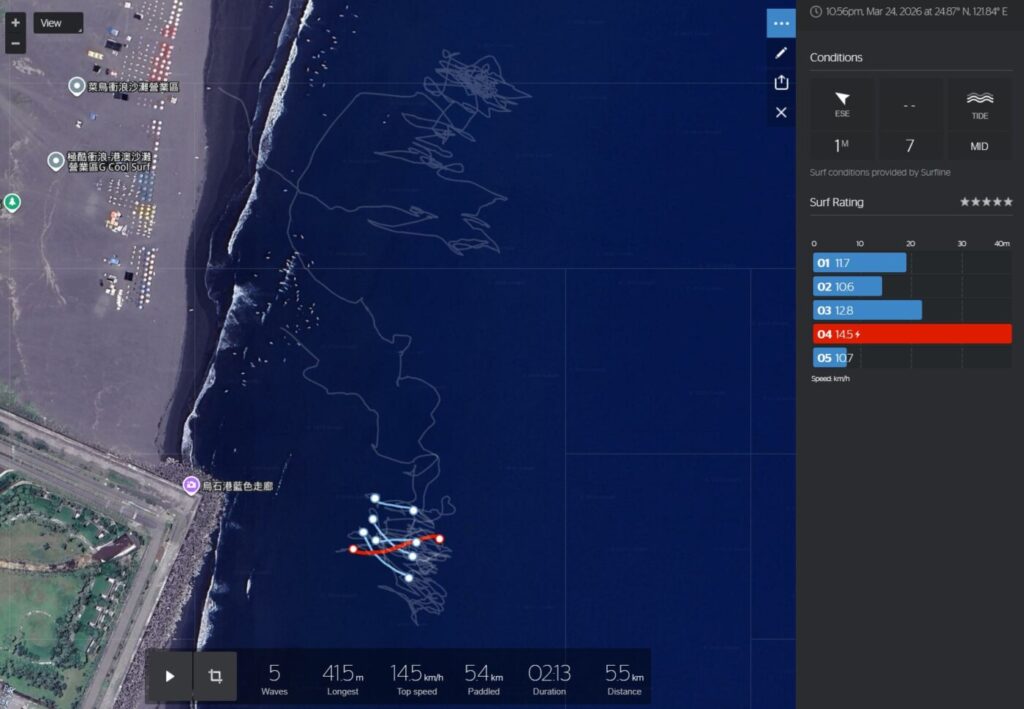Click the G Cool Surf location pin

[57, 160]
